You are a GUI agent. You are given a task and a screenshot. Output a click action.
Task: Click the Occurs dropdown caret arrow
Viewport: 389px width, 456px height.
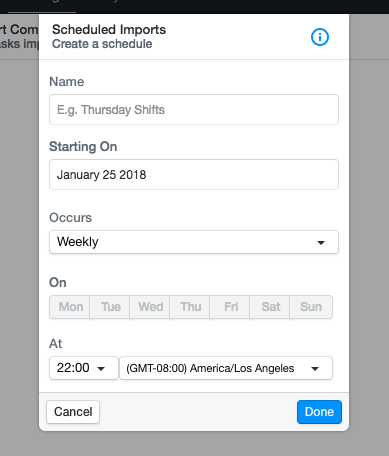point(321,243)
